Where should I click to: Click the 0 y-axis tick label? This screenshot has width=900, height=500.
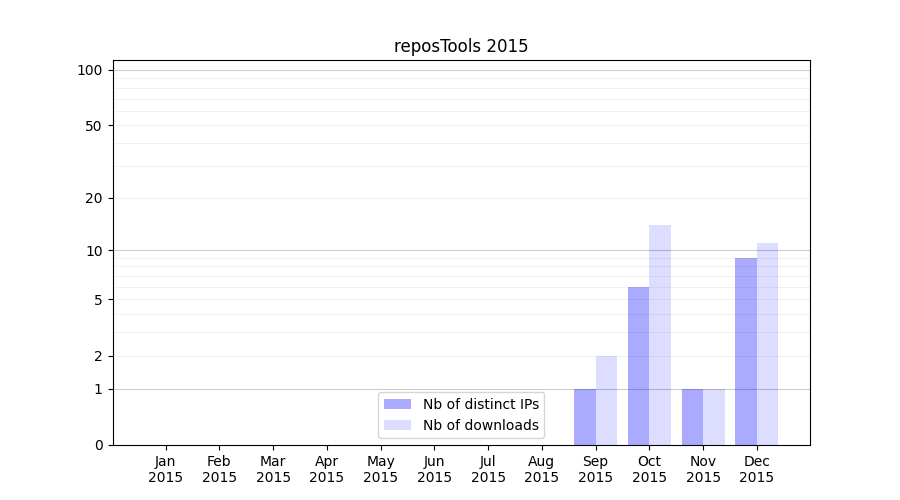(98, 445)
